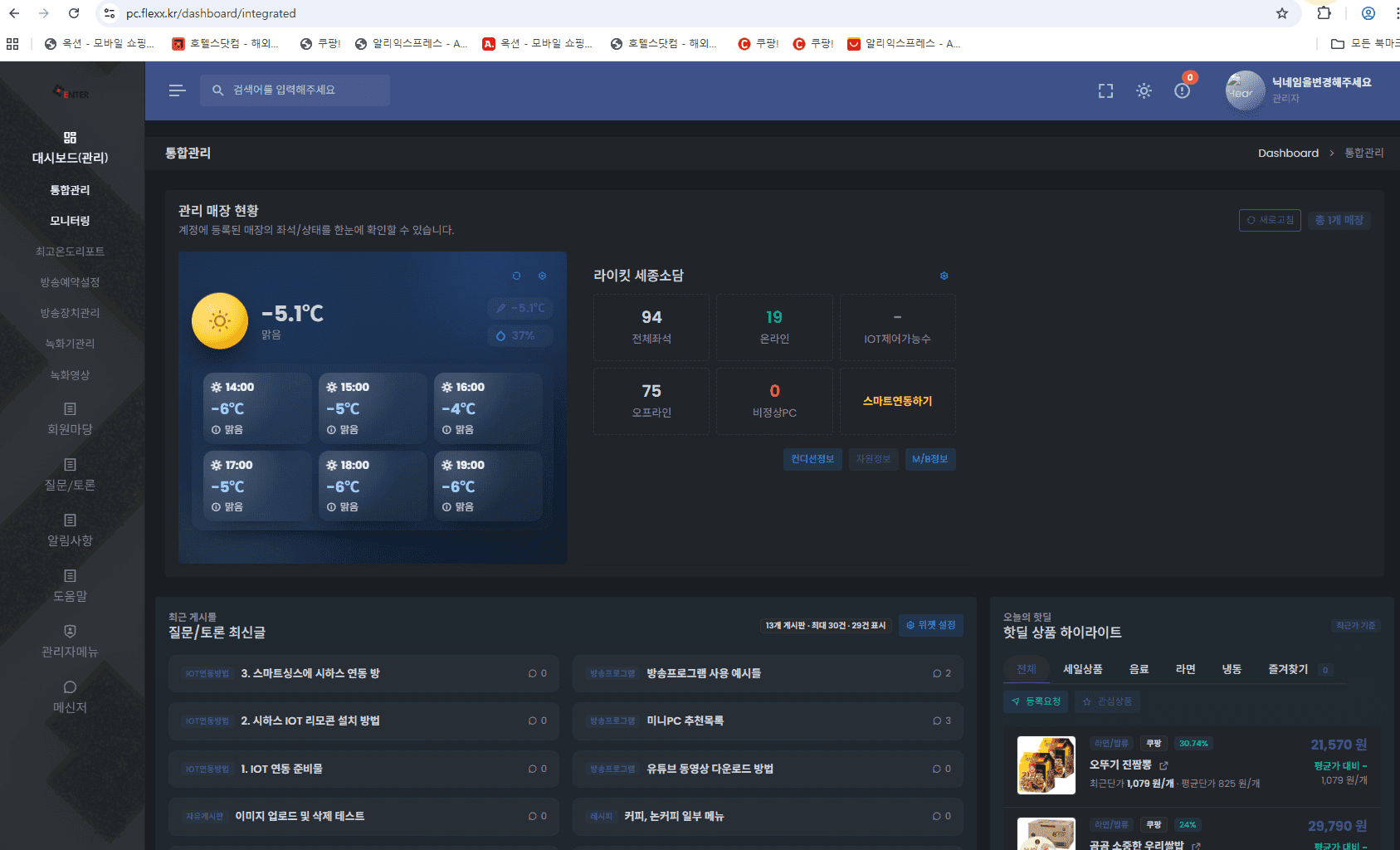Expand the 회원마당 sidebar menu
This screenshot has width=1400, height=850.
[x=70, y=419]
